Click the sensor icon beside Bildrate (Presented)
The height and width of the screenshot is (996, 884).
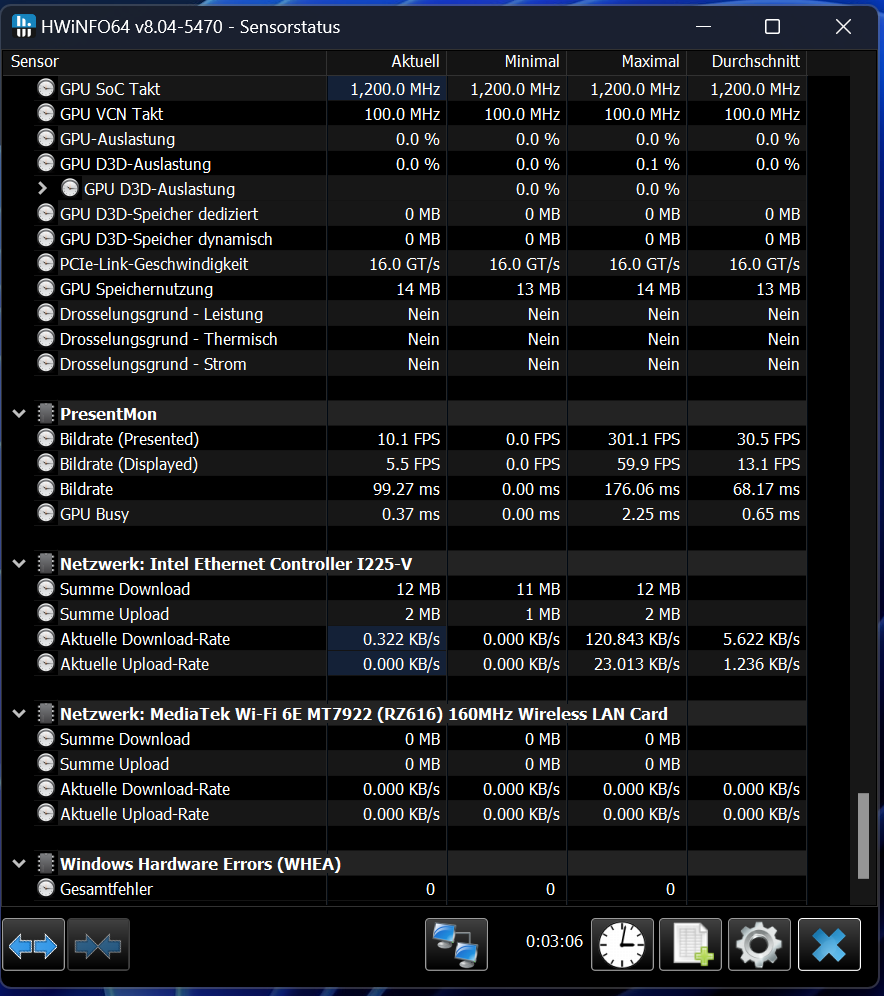(46, 438)
